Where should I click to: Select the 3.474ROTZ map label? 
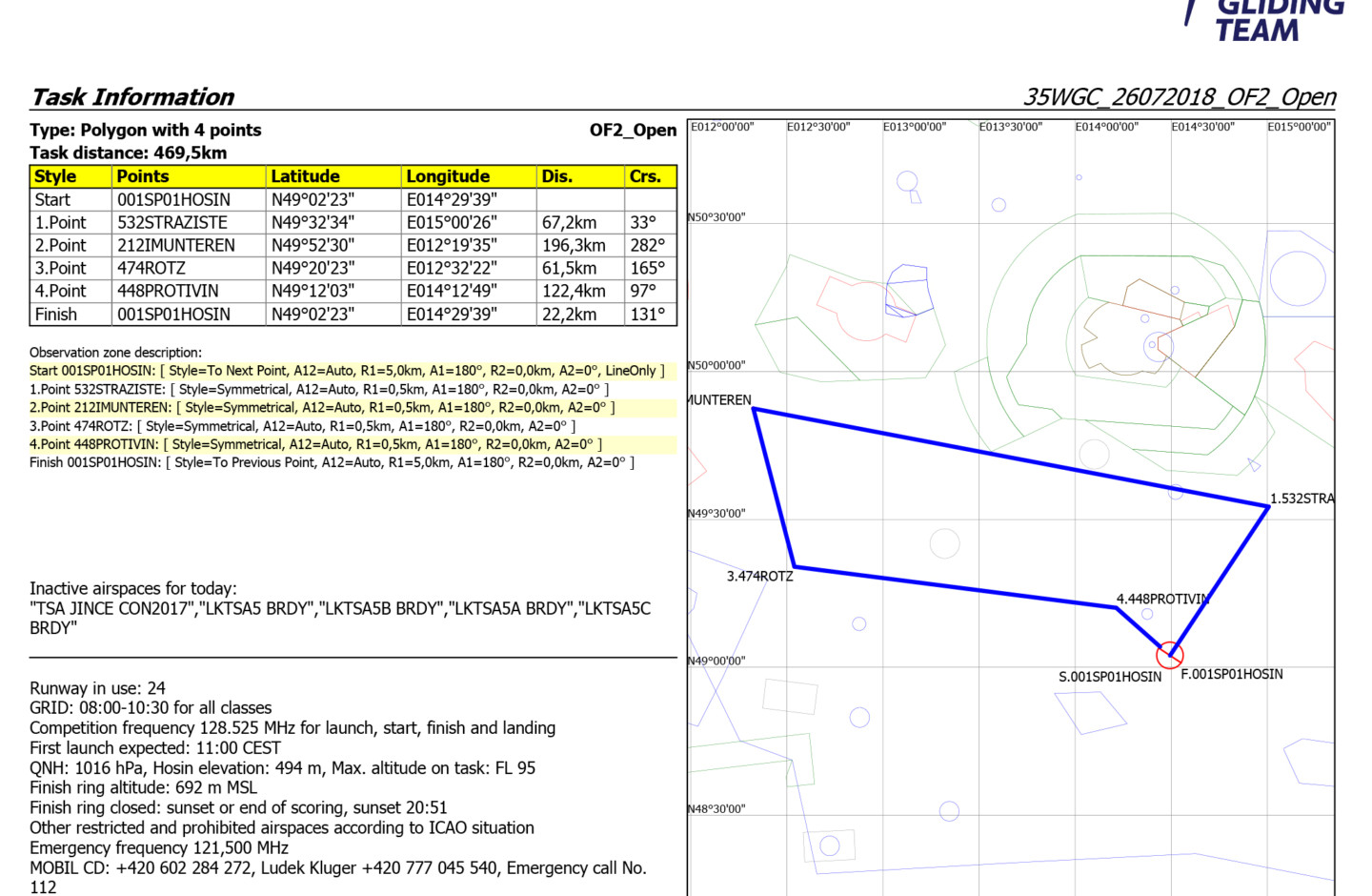759,576
